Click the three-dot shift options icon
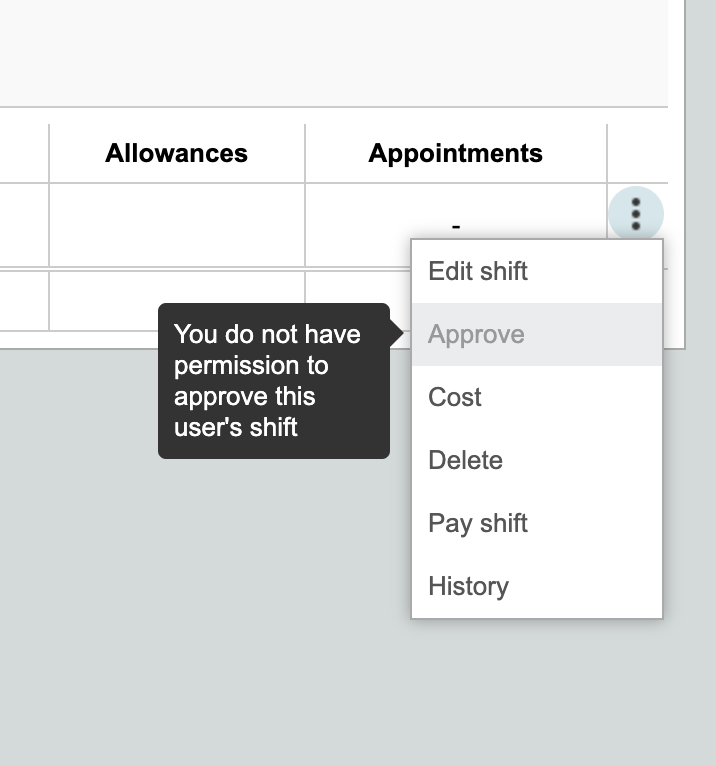The height and width of the screenshot is (766, 716). point(635,214)
